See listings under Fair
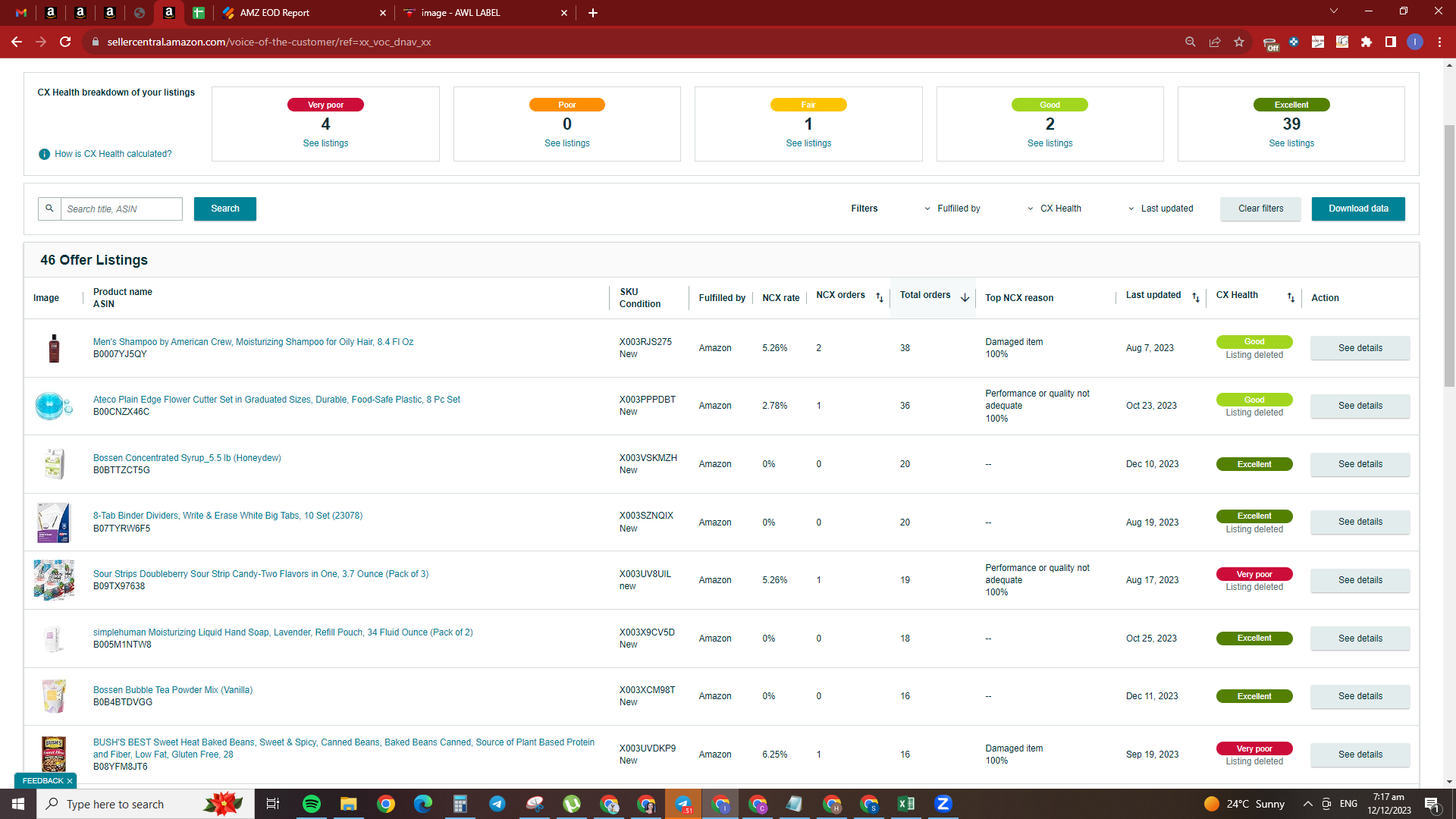 pyautogui.click(x=808, y=143)
